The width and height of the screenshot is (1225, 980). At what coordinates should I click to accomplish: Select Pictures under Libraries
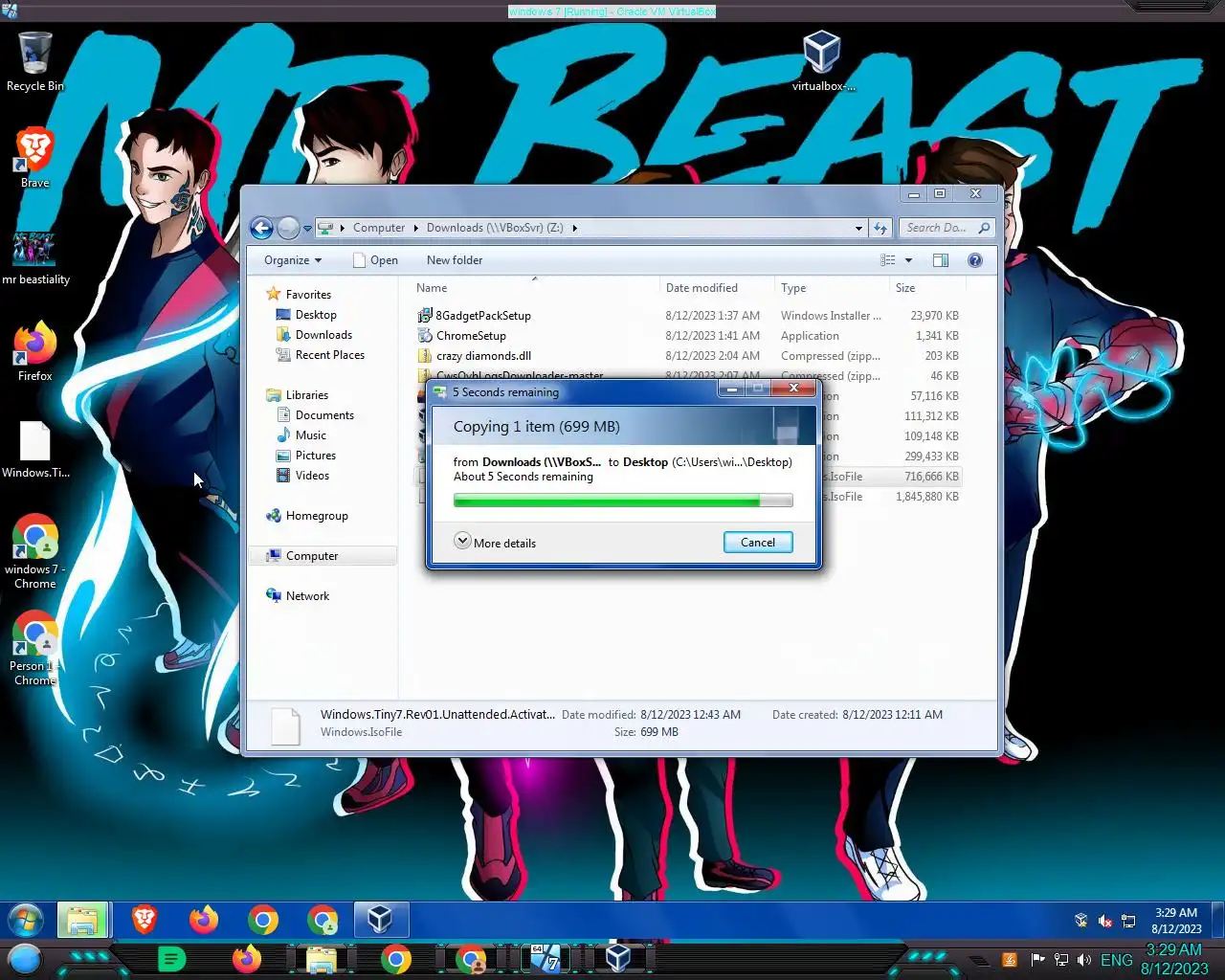(x=316, y=456)
